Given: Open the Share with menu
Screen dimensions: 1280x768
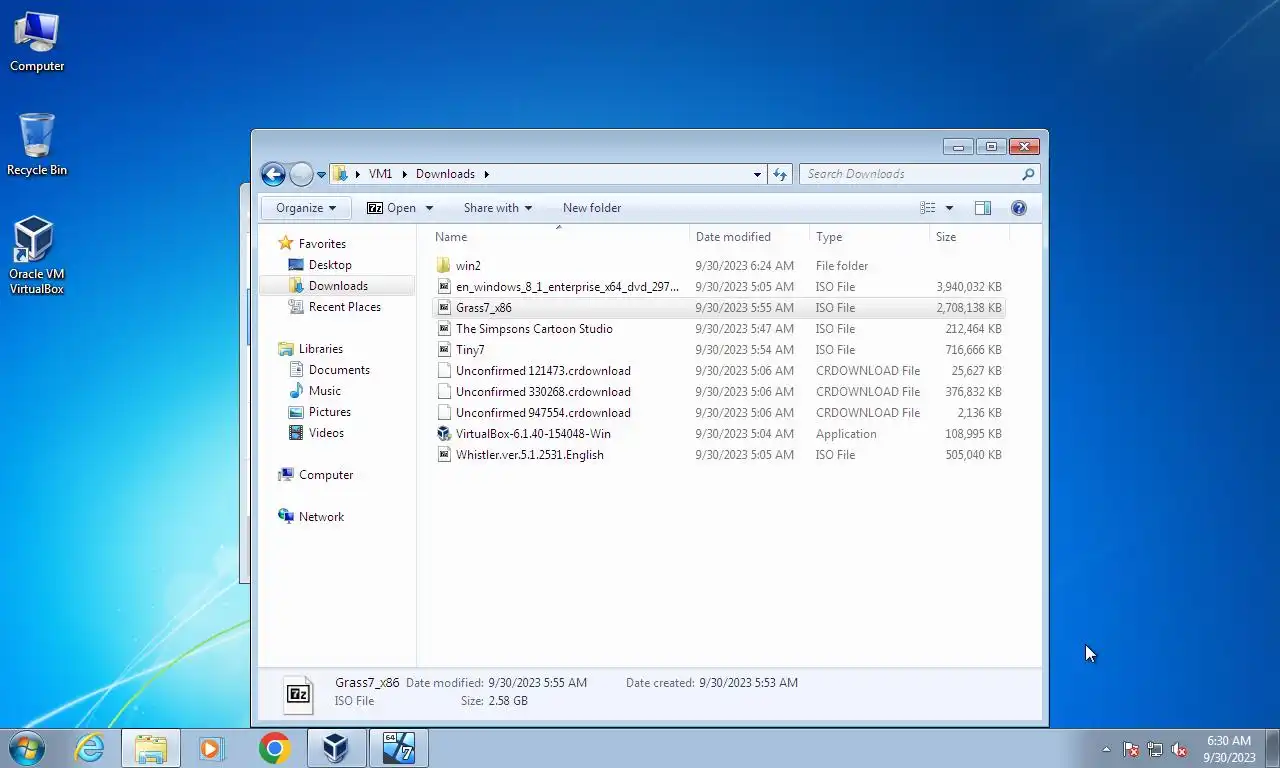Looking at the screenshot, I should 498,208.
